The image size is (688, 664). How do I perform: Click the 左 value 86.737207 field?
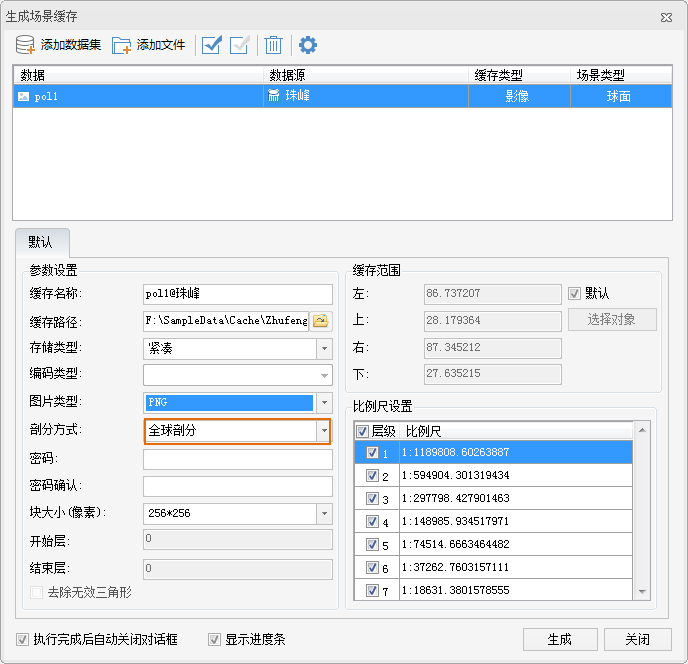492,294
